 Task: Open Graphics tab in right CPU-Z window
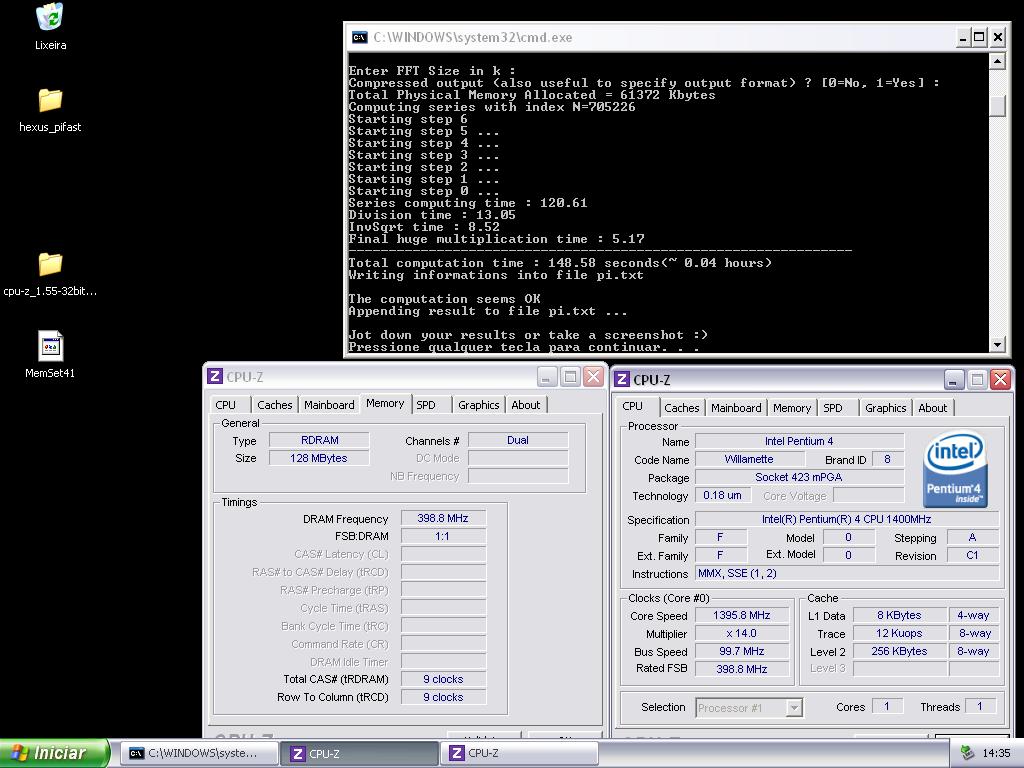[x=886, y=408]
